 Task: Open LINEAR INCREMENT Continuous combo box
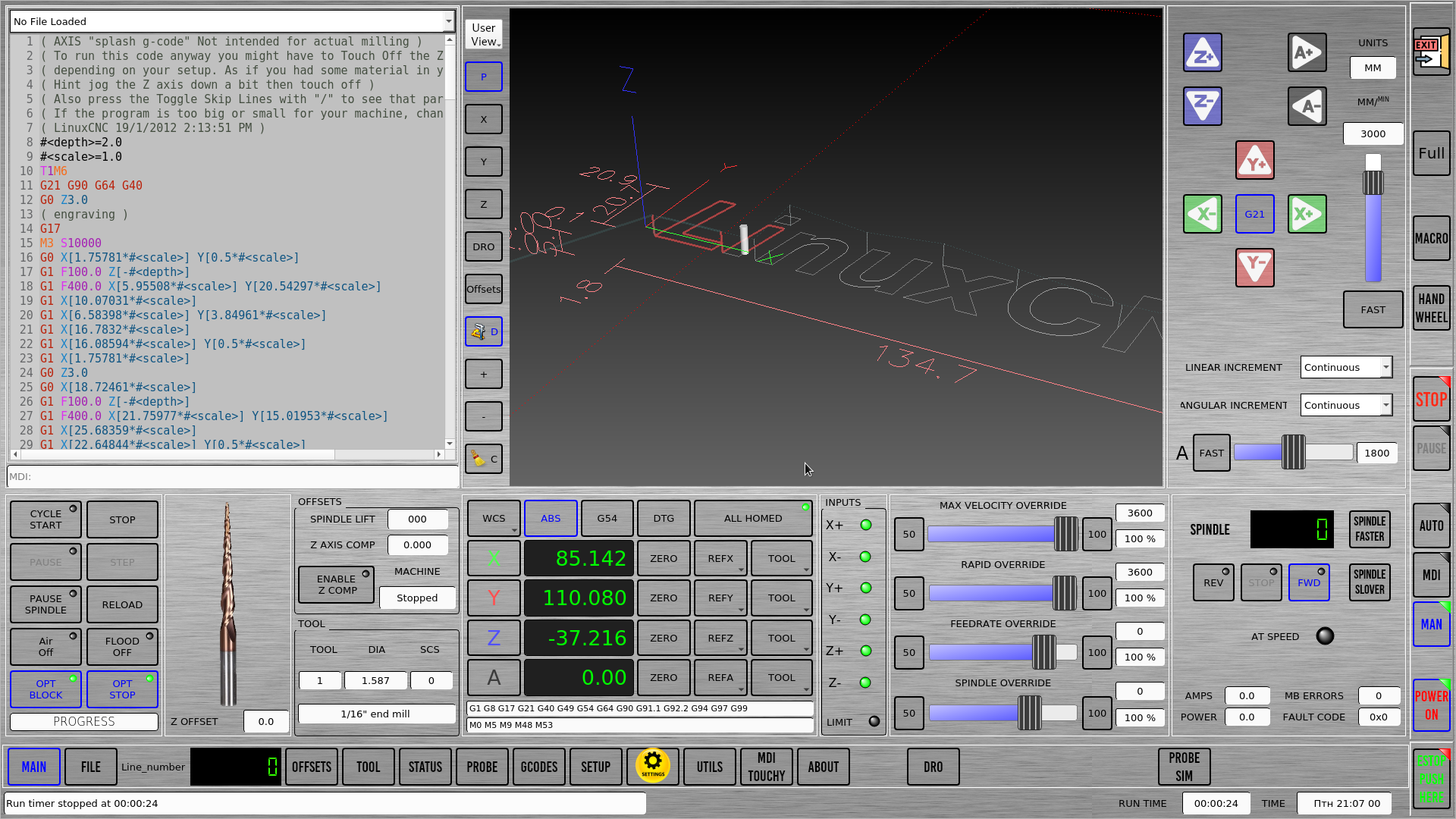click(x=1346, y=367)
